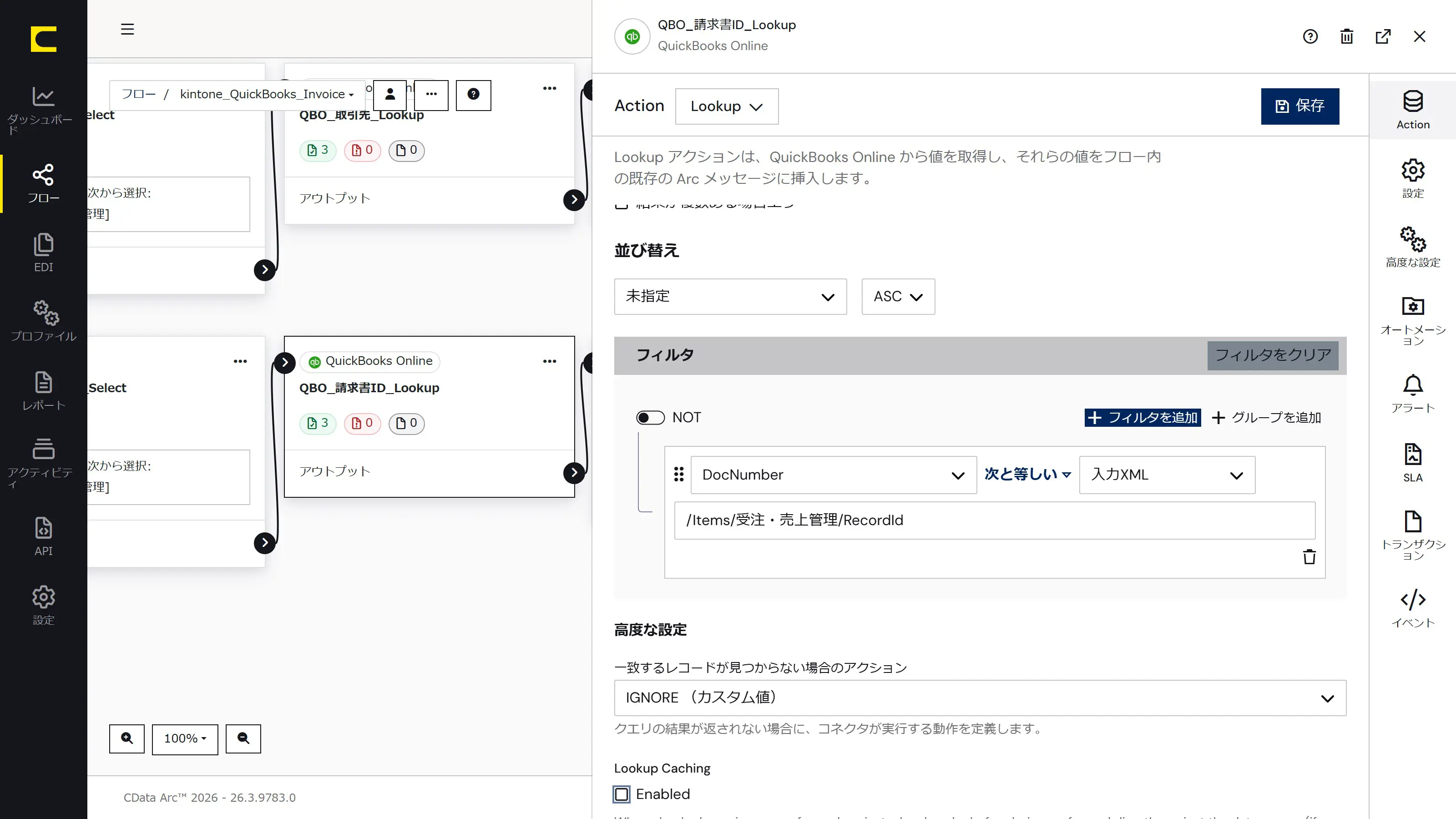Open the ダッシュボード dashboard page
The width and height of the screenshot is (1456, 819).
pyautogui.click(x=44, y=110)
